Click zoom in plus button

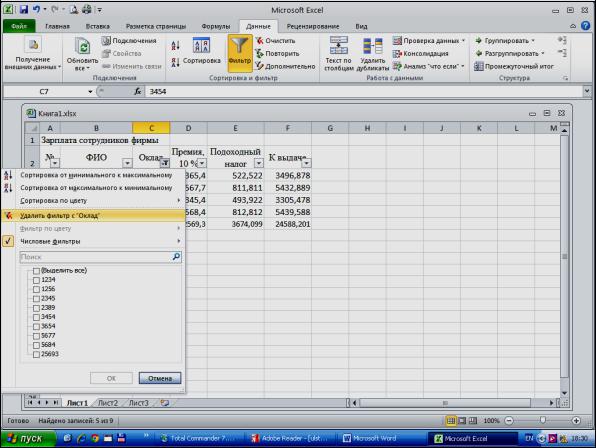click(576, 421)
